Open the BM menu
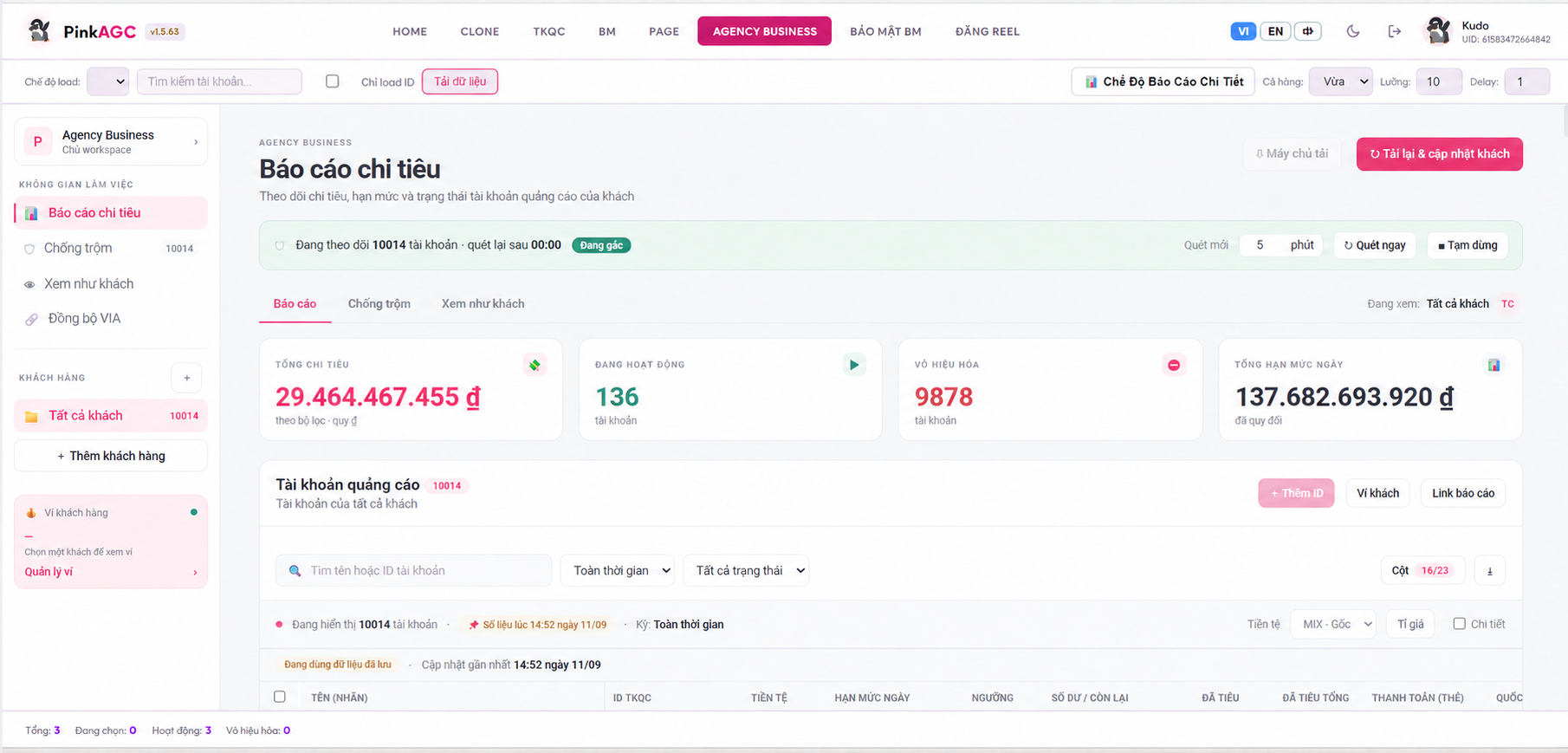 tap(607, 31)
